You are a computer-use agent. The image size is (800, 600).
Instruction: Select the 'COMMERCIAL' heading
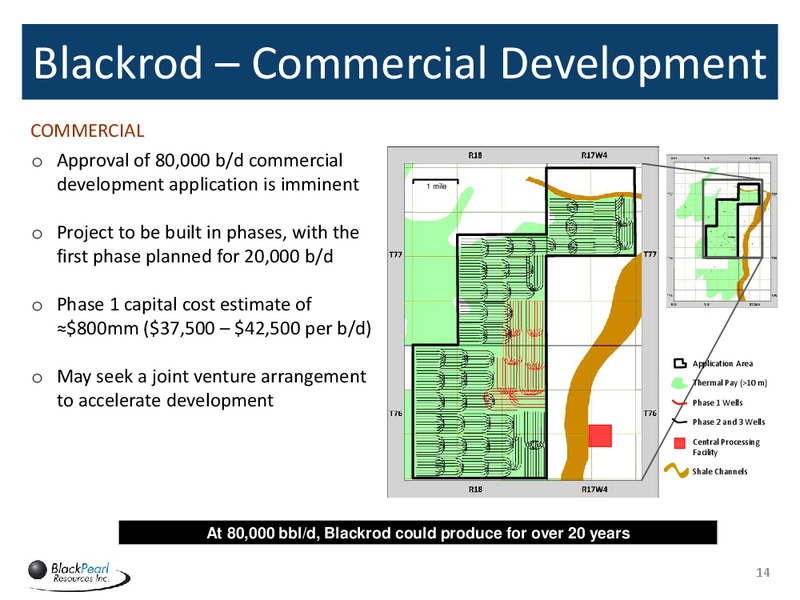pyautogui.click(x=87, y=131)
